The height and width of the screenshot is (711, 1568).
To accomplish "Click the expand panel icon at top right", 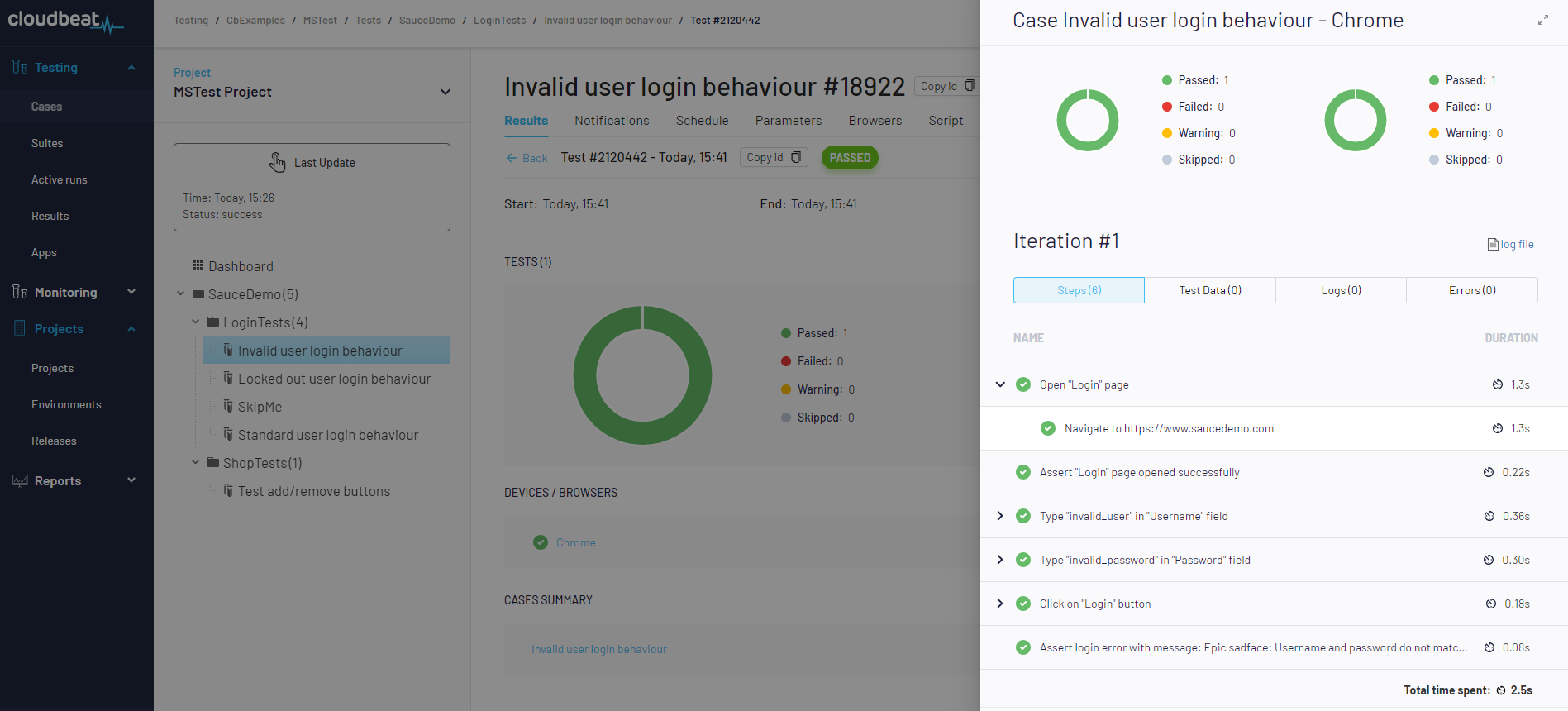I will [x=1542, y=20].
